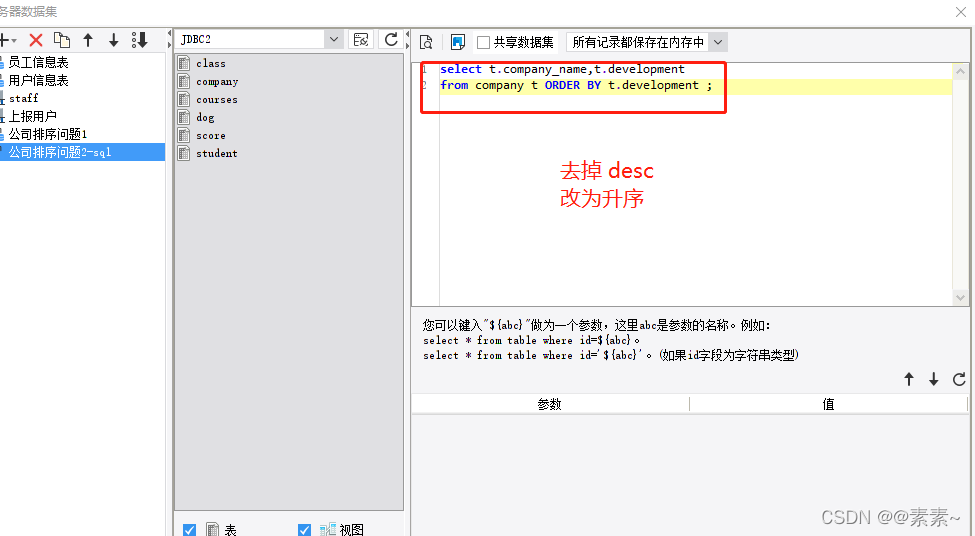
Task: Uncheck the 表 checkbox
Action: [x=190, y=530]
